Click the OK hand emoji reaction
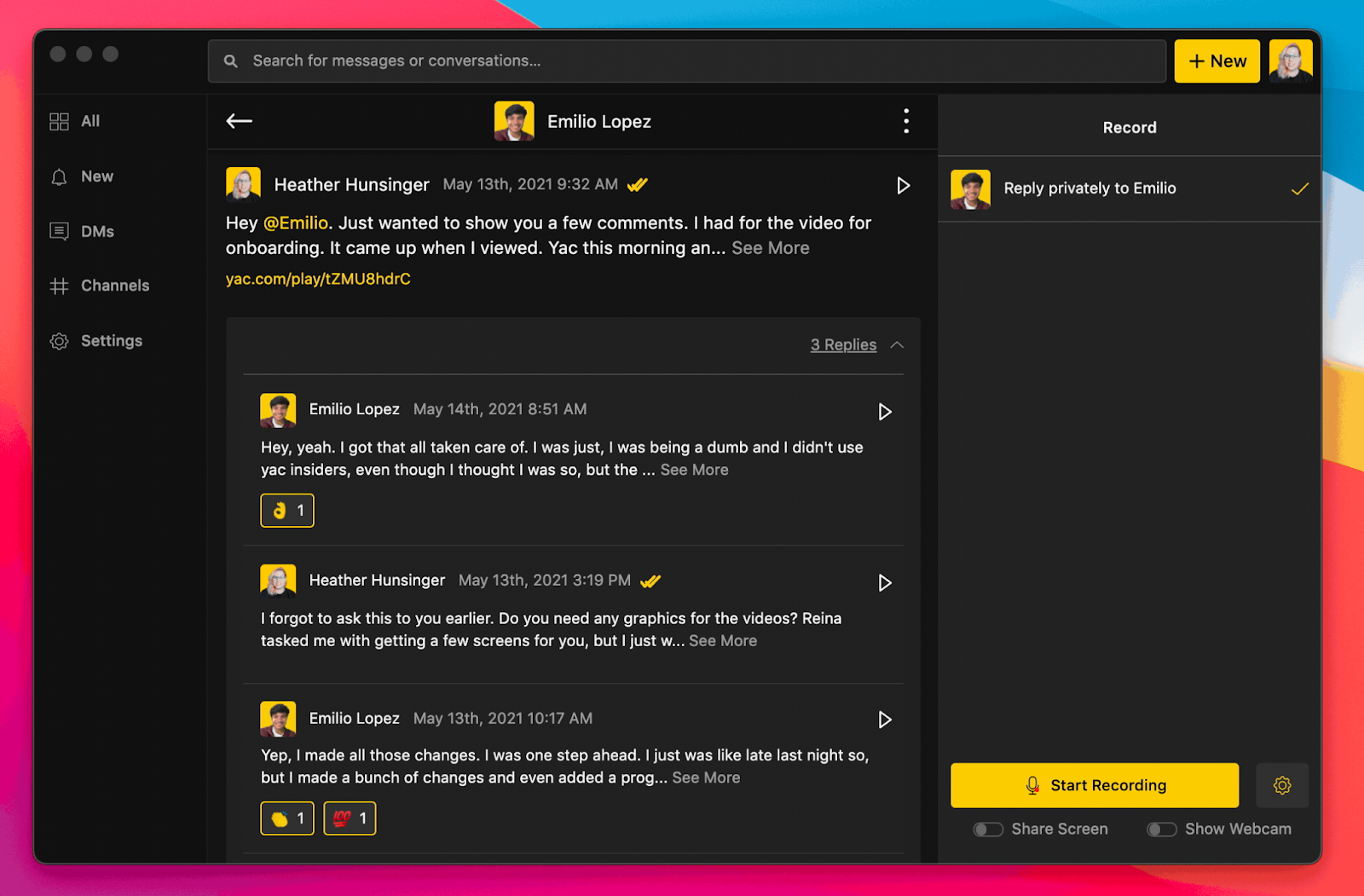The width and height of the screenshot is (1364, 896). coord(287,511)
